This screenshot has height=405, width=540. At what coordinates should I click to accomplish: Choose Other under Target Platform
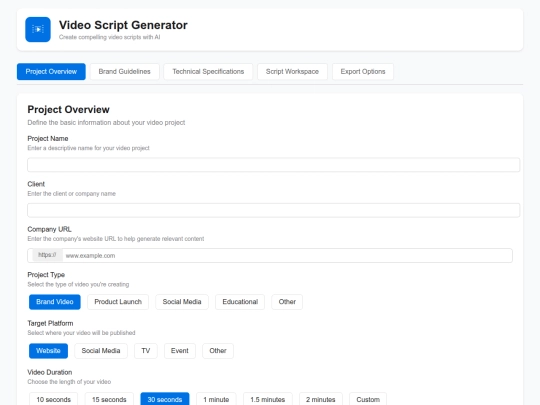coord(218,351)
